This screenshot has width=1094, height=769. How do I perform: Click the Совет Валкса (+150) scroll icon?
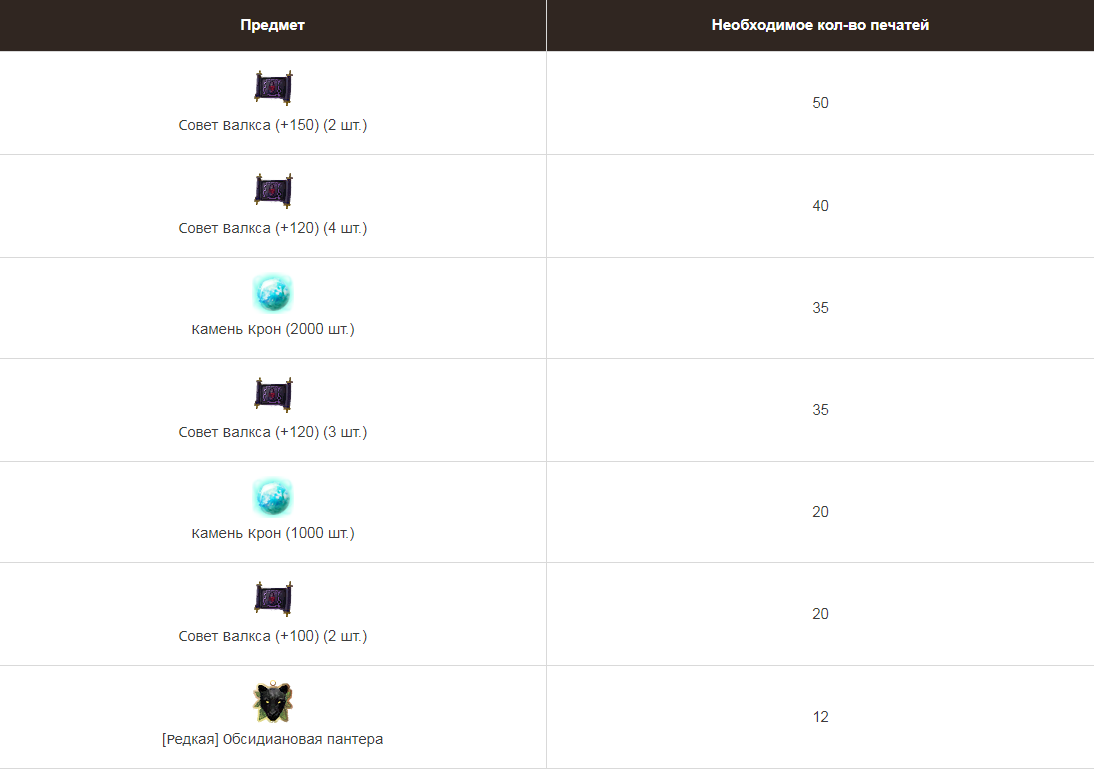(273, 88)
